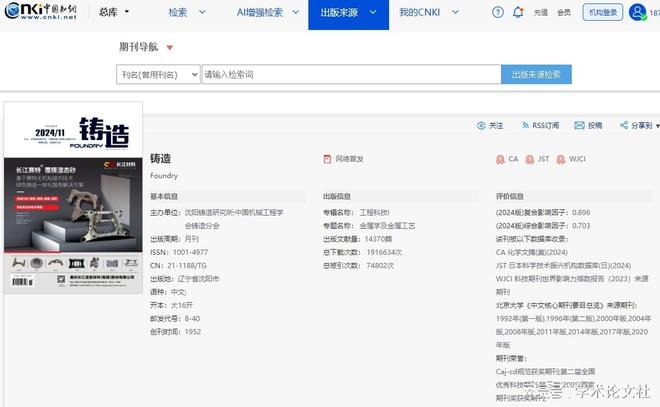Click the RSS订阅 link text
660x407 pixels.
[x=546, y=125]
